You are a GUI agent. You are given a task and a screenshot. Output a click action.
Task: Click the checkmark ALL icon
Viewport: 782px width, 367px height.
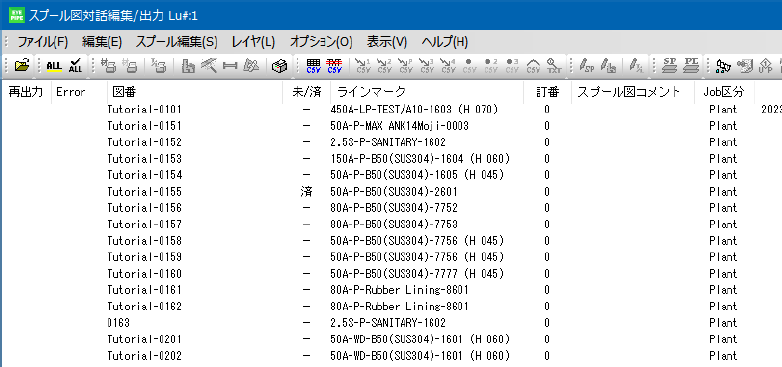pyautogui.click(x=76, y=66)
